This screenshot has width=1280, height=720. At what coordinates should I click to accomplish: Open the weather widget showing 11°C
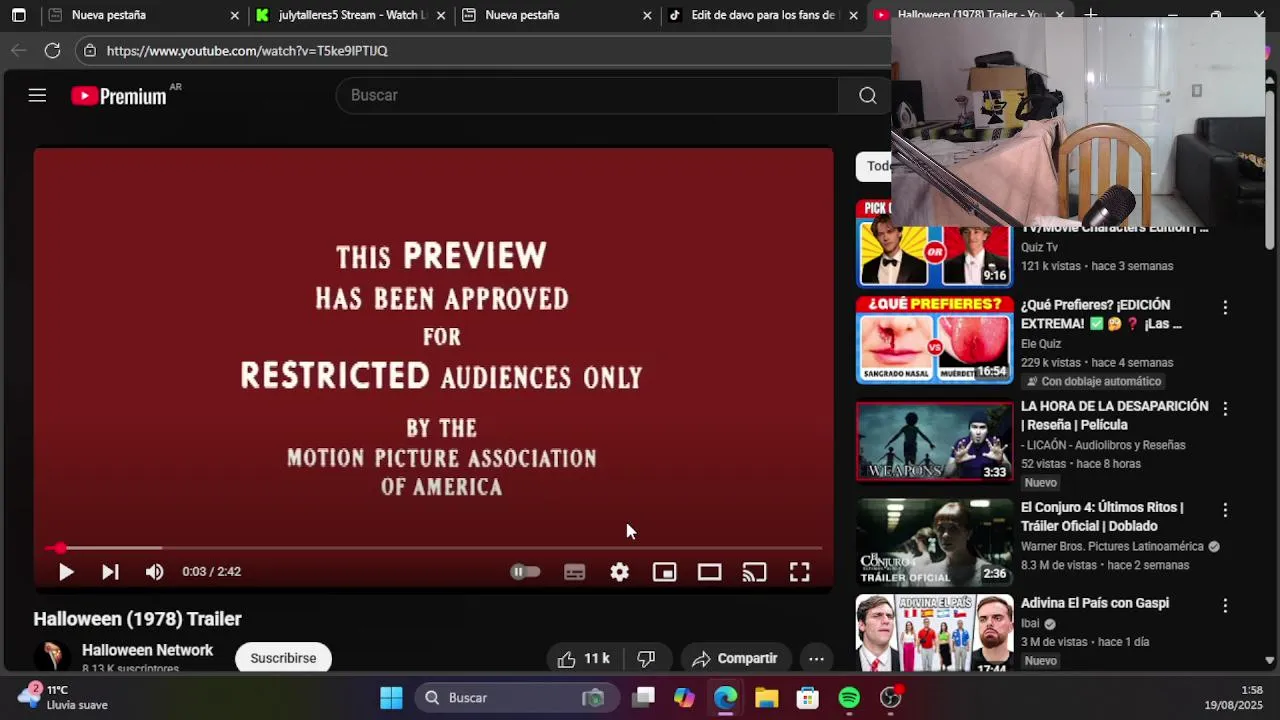[x=64, y=697]
